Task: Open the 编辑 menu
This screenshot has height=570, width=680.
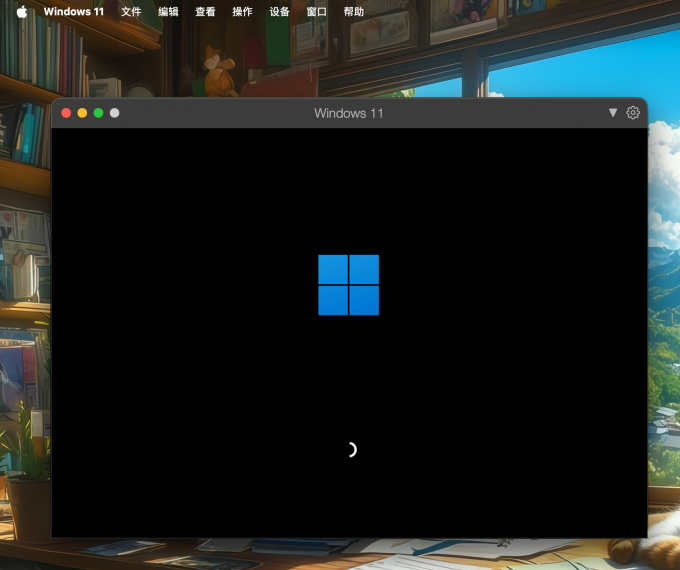Action: click(168, 12)
